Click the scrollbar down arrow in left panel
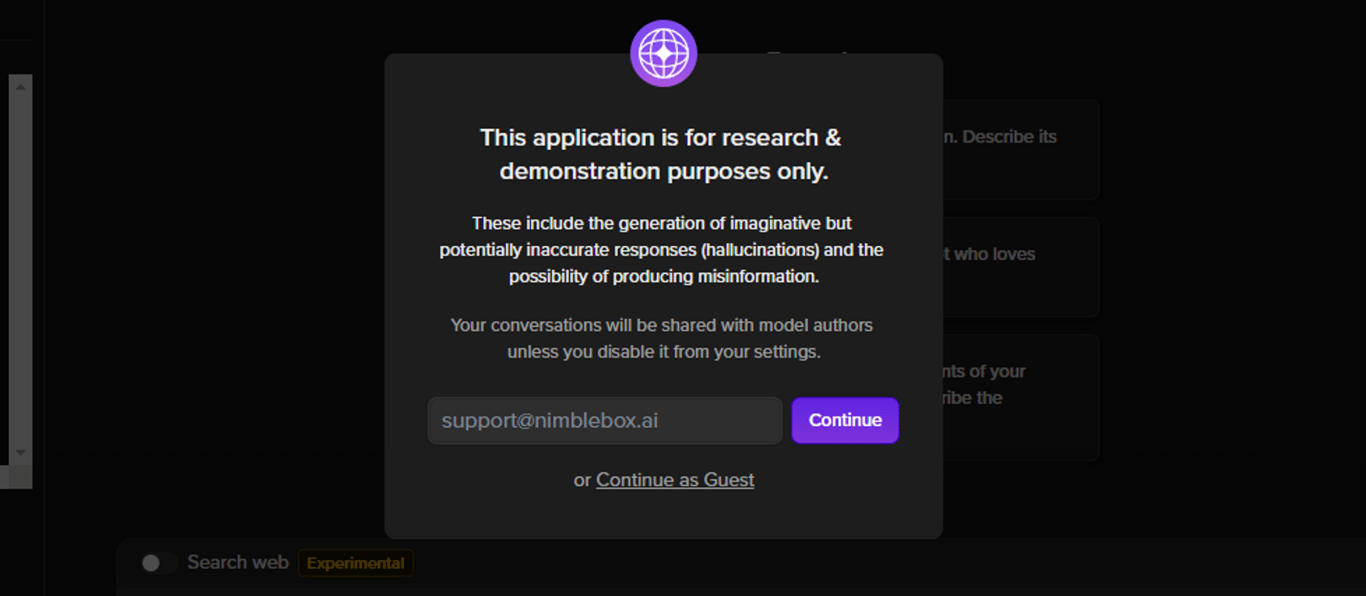 [20, 453]
